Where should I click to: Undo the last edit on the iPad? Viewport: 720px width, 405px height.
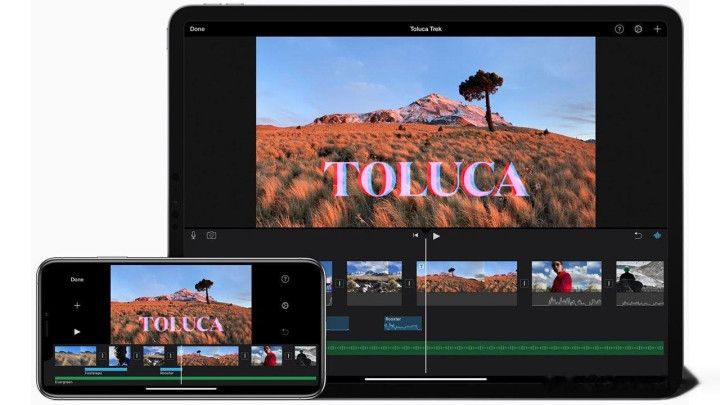pos(638,236)
